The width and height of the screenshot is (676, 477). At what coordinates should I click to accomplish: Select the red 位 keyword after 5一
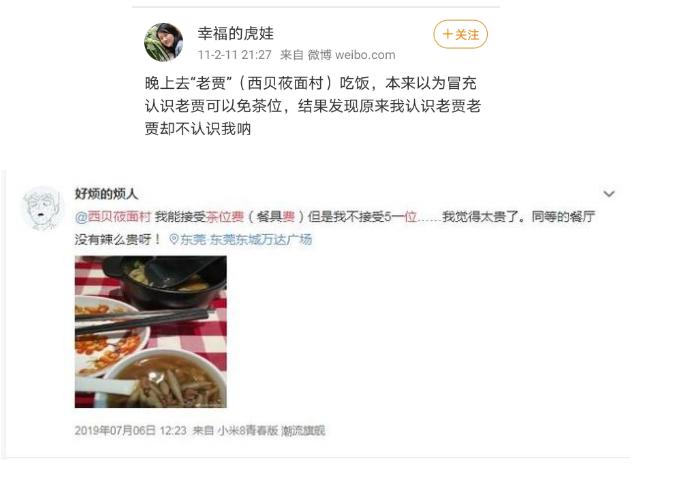point(410,217)
